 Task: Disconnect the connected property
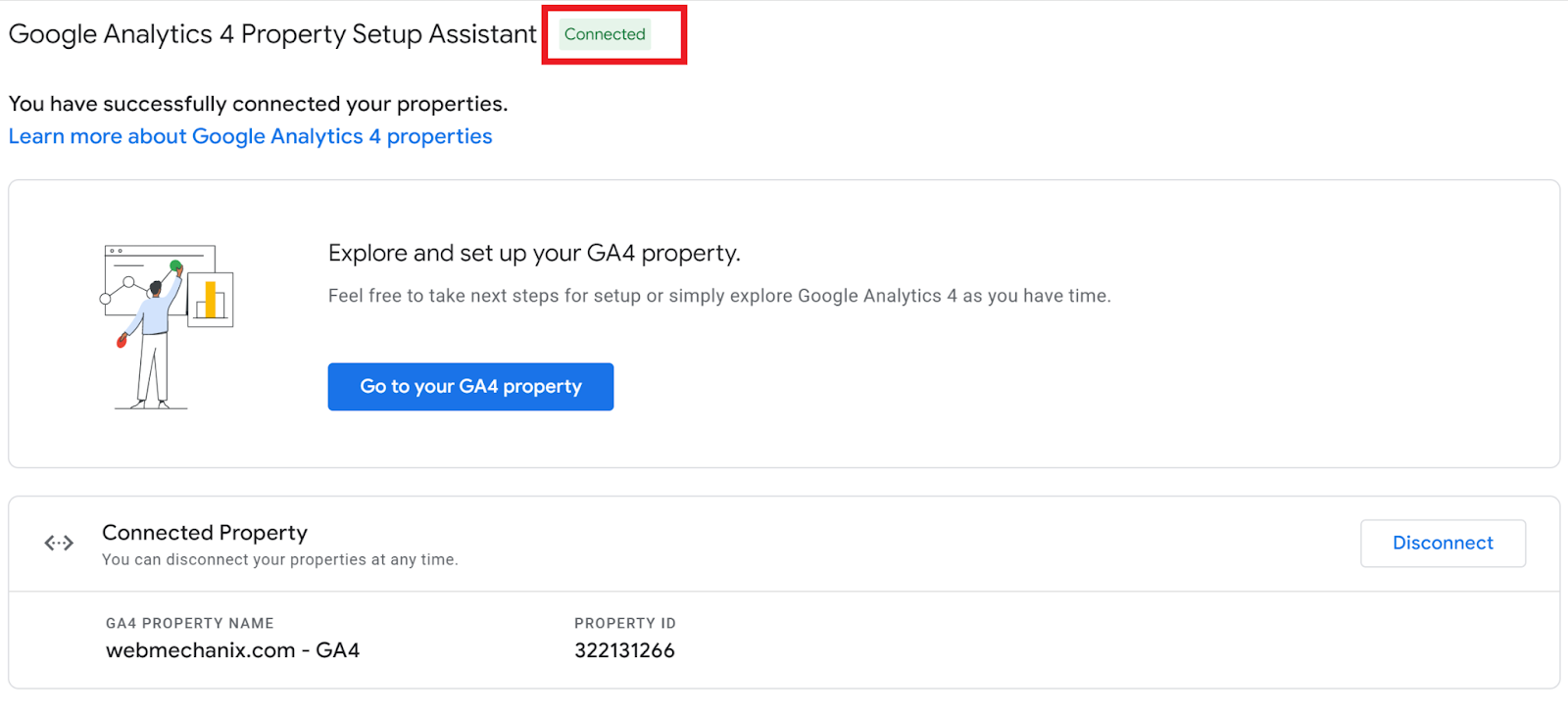pos(1443,543)
